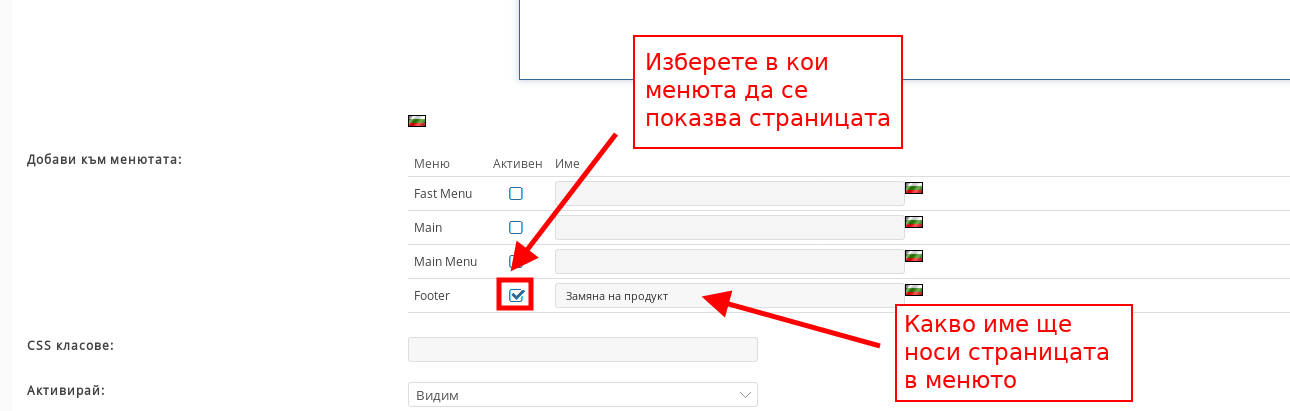The width and height of the screenshot is (1290, 411).
Task: Tick the Main row active checkbox
Action: tap(516, 228)
